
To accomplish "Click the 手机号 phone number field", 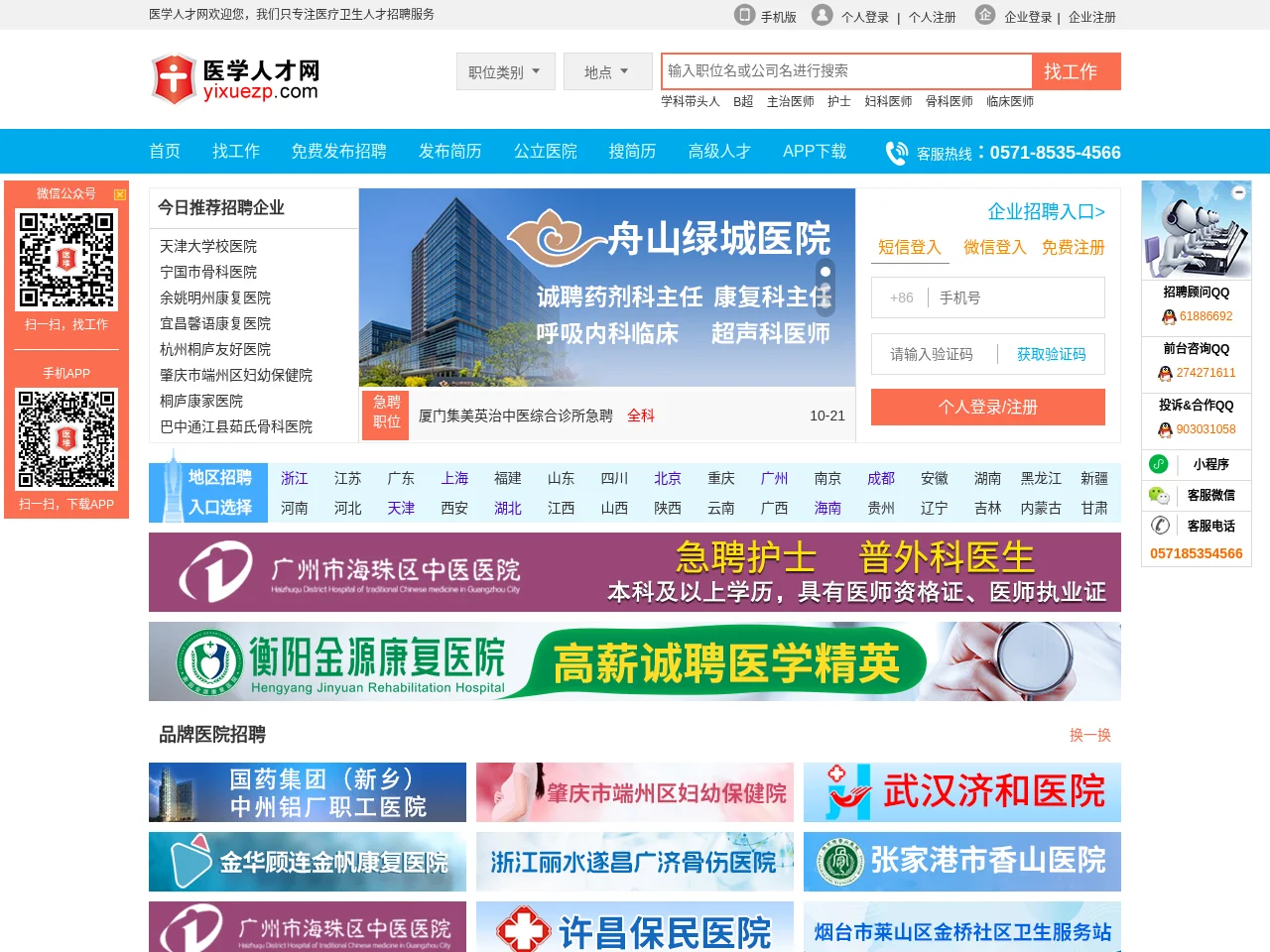I will (x=1016, y=297).
